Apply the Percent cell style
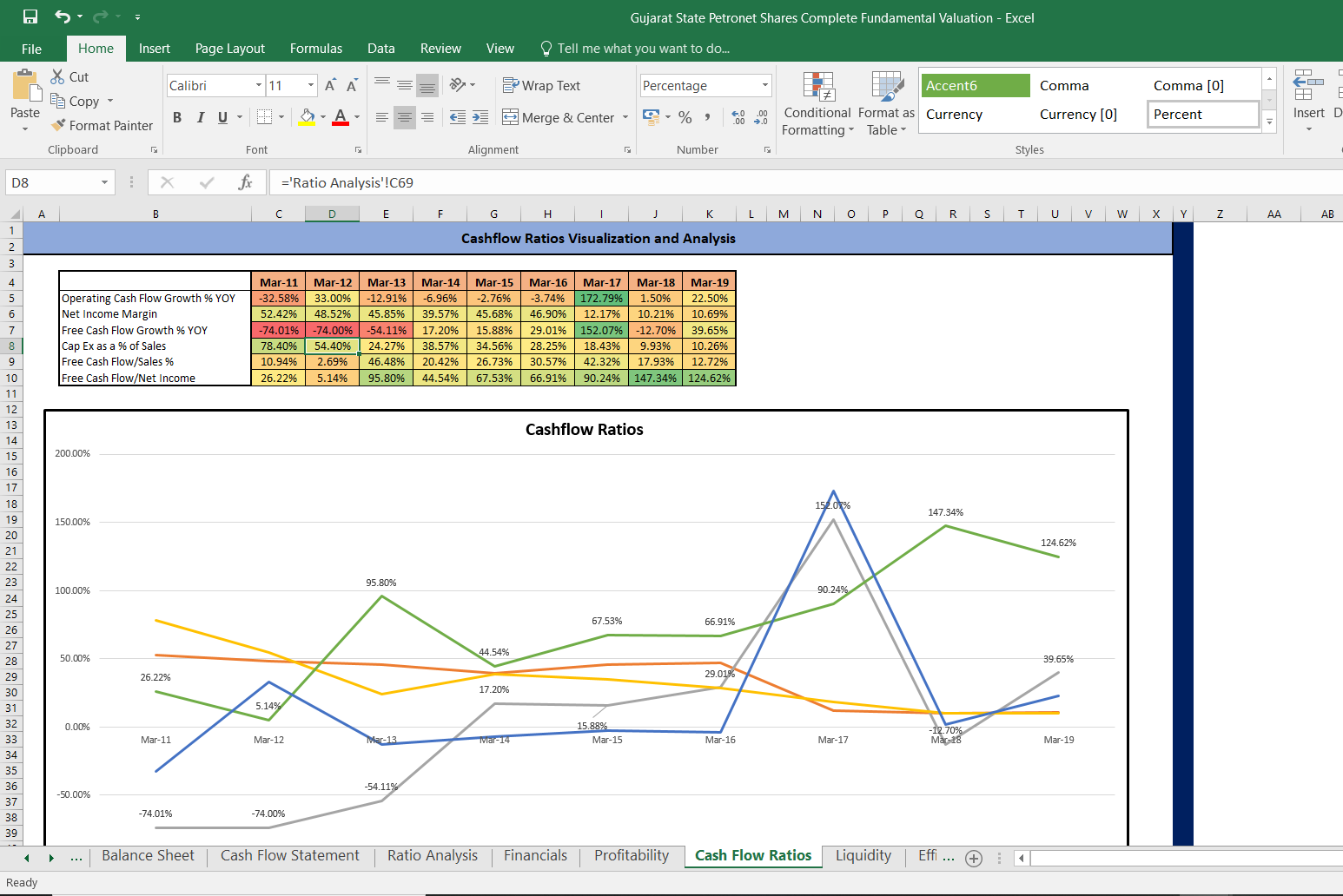 pos(1203,114)
